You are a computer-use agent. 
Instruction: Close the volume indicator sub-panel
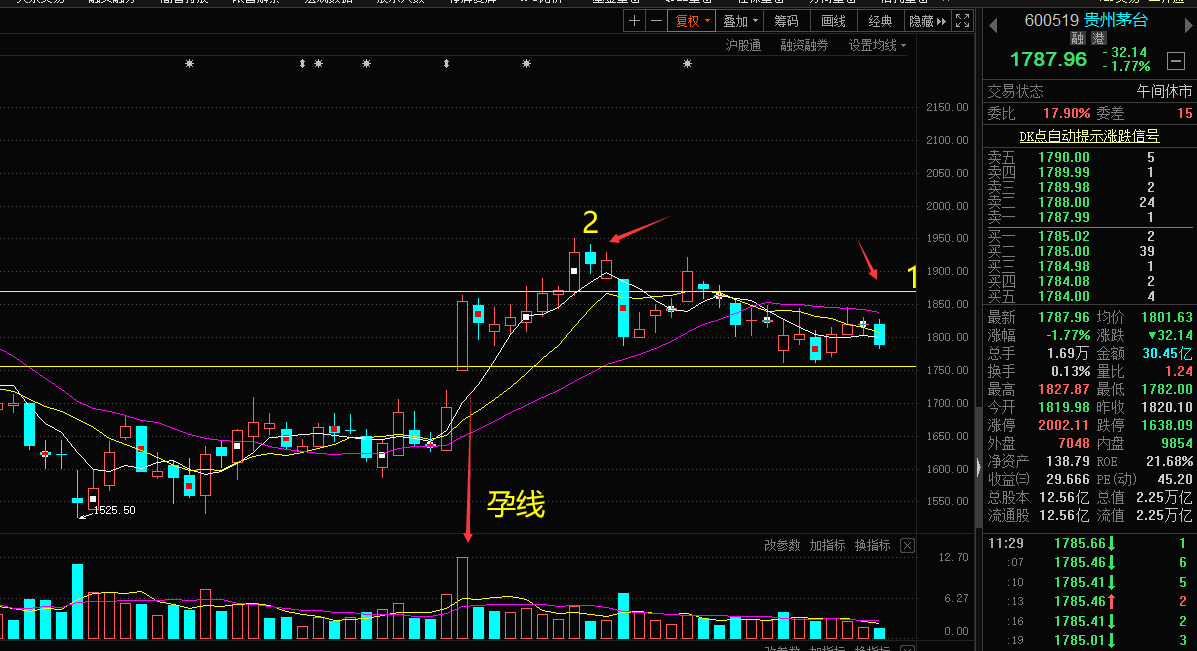[x=907, y=546]
